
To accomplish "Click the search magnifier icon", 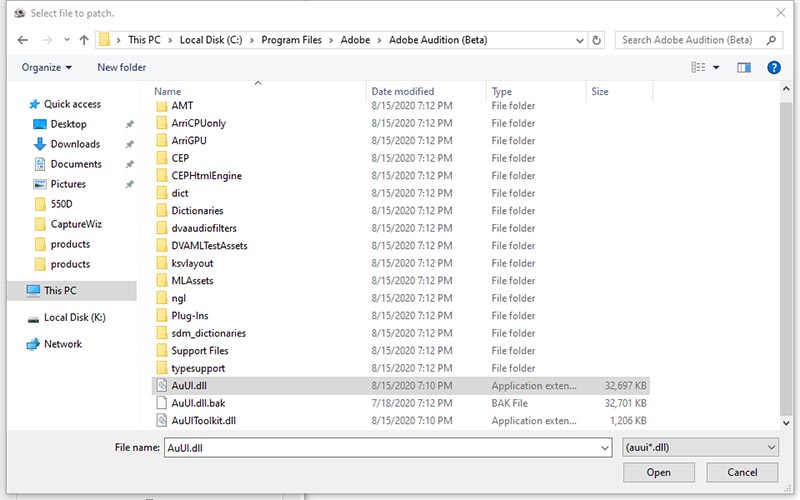I will (x=771, y=40).
